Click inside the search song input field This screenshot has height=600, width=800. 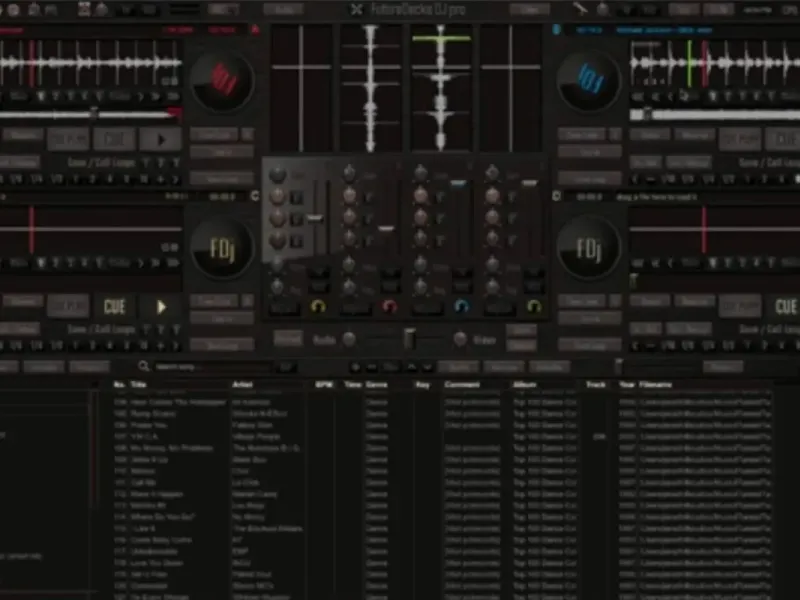[x=213, y=367]
